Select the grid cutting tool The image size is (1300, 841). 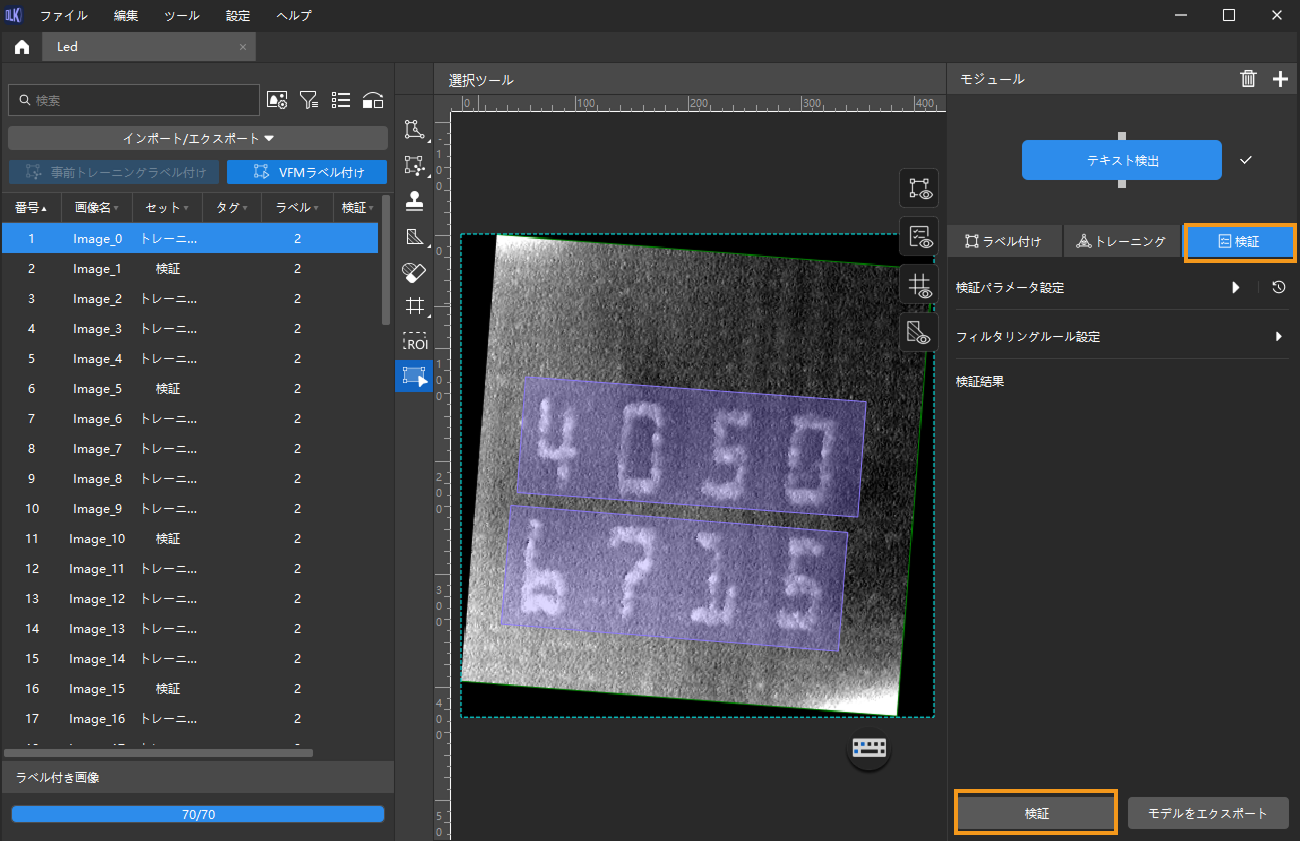pos(414,306)
